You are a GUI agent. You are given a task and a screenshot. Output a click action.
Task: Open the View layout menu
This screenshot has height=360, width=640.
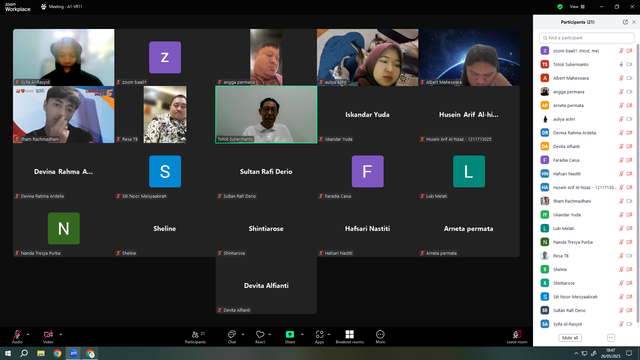(577, 7)
